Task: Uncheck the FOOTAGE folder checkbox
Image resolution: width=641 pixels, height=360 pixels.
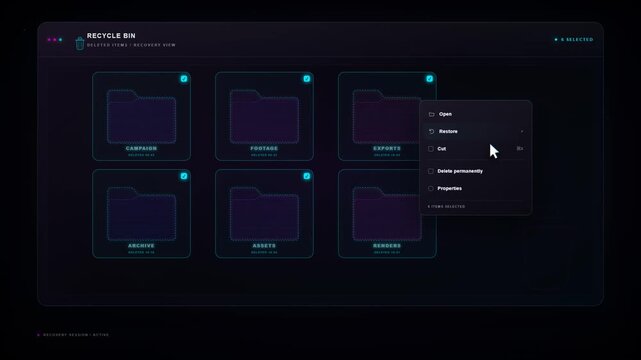Action: coord(307,79)
